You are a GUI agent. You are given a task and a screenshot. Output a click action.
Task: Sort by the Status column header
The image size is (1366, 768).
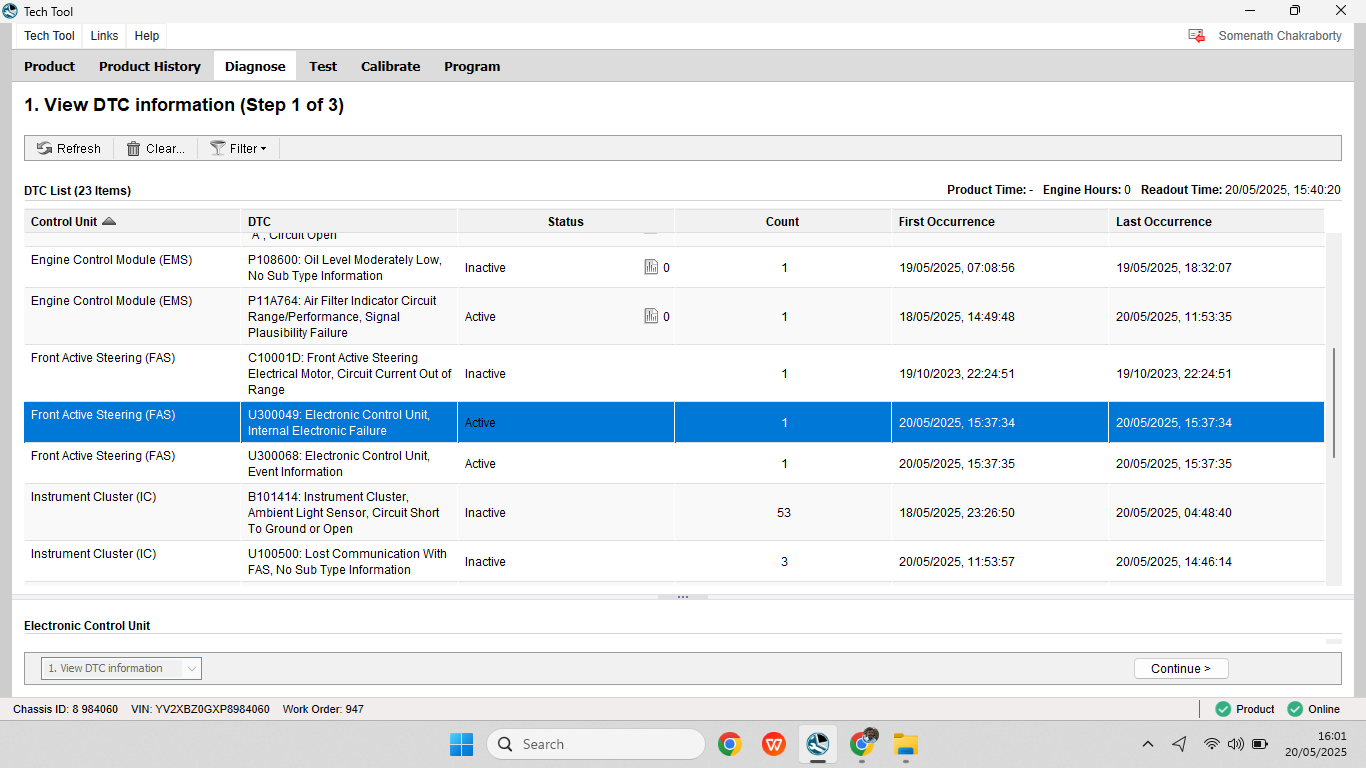tap(566, 222)
